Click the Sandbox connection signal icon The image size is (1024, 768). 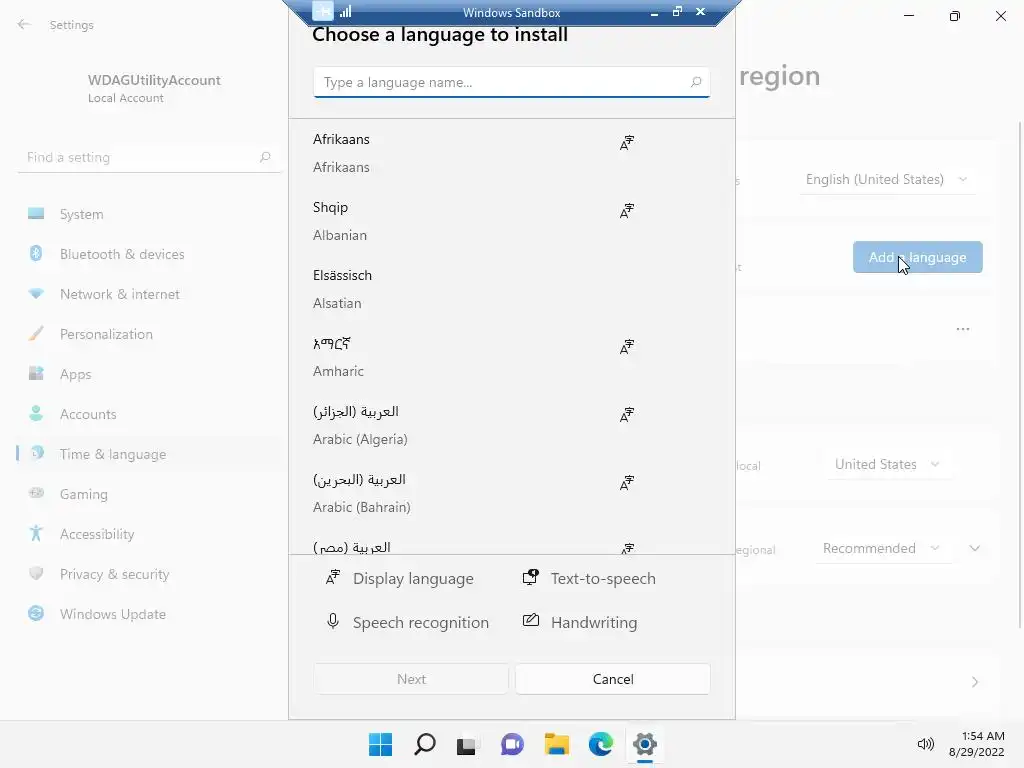point(345,12)
